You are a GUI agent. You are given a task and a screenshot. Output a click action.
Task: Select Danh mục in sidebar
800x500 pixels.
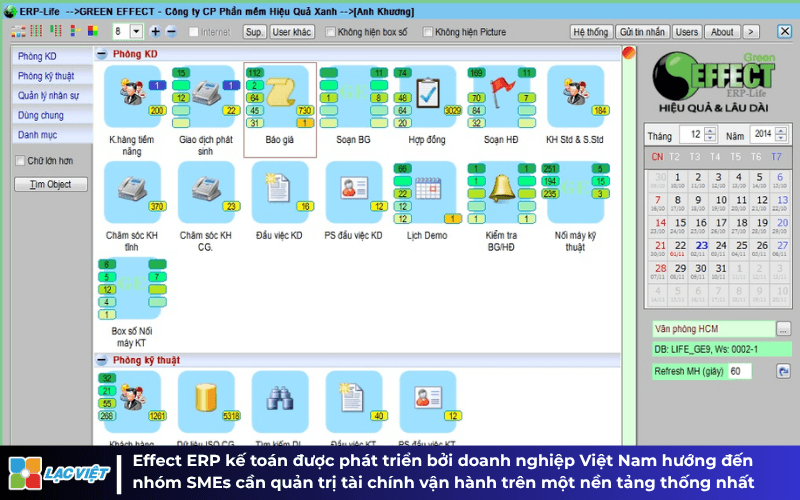click(52, 135)
